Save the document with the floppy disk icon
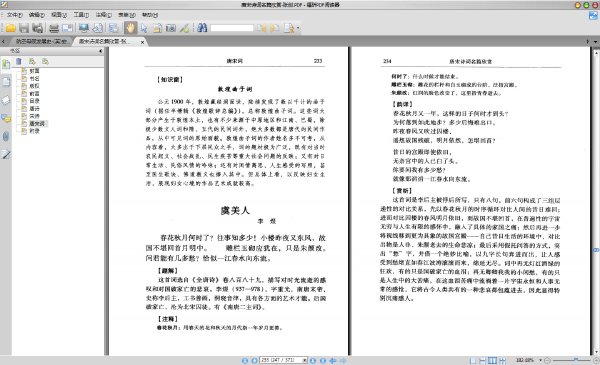Viewport: 600px width, 365px height. tap(24, 28)
